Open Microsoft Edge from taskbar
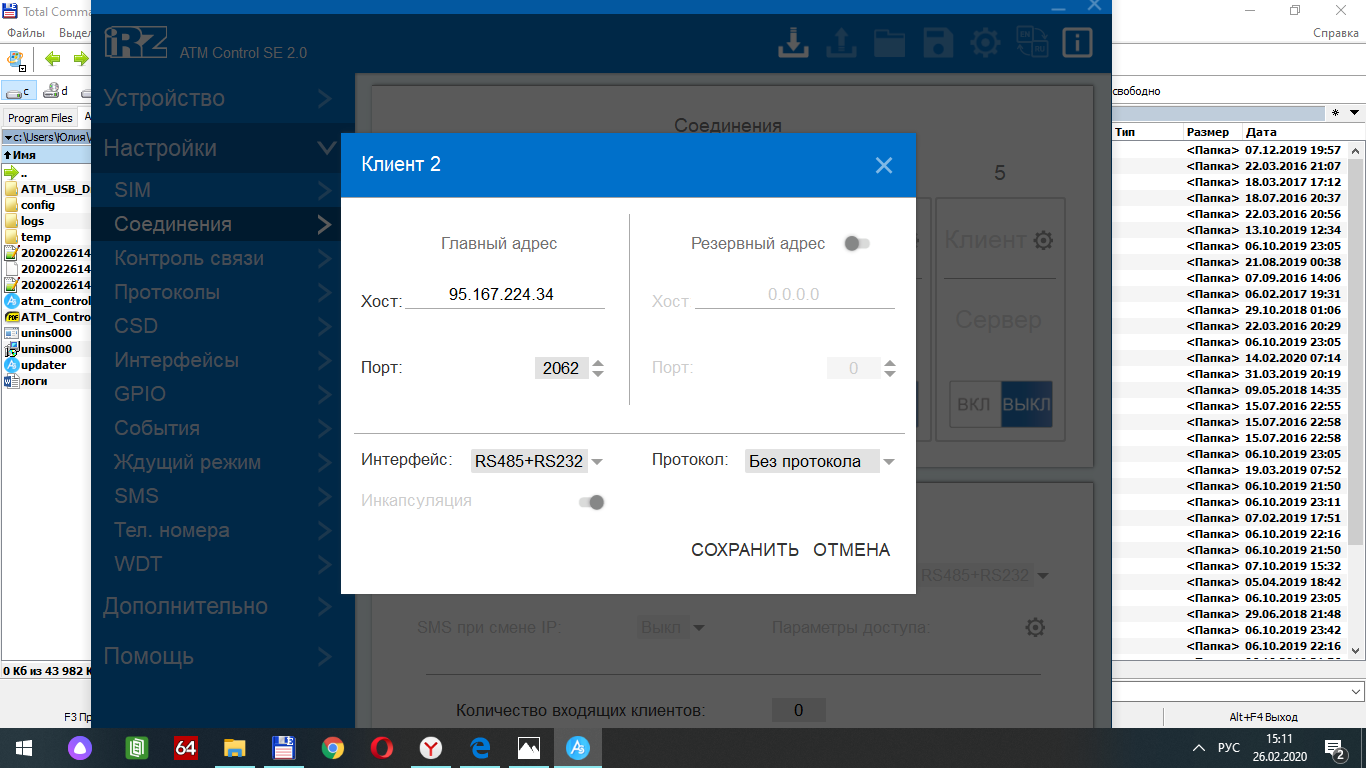The image size is (1366, 768). (480, 747)
